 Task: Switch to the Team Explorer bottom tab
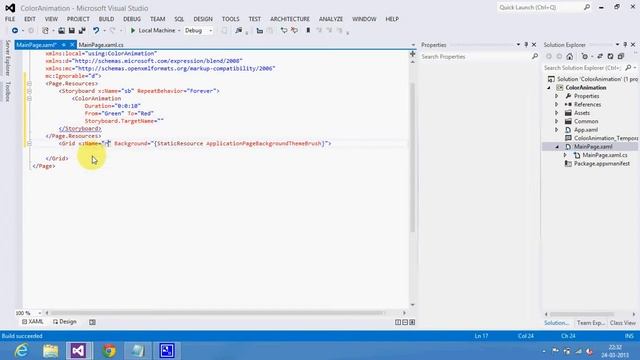point(591,323)
